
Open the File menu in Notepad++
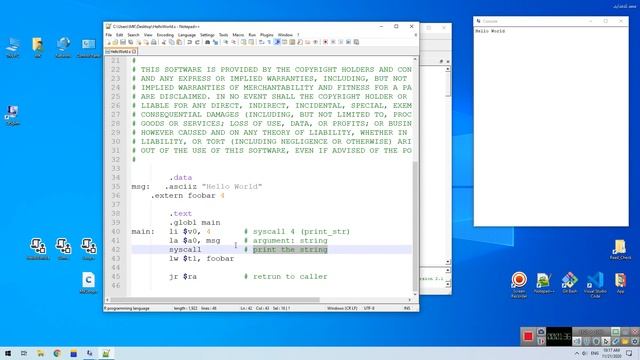108,35
